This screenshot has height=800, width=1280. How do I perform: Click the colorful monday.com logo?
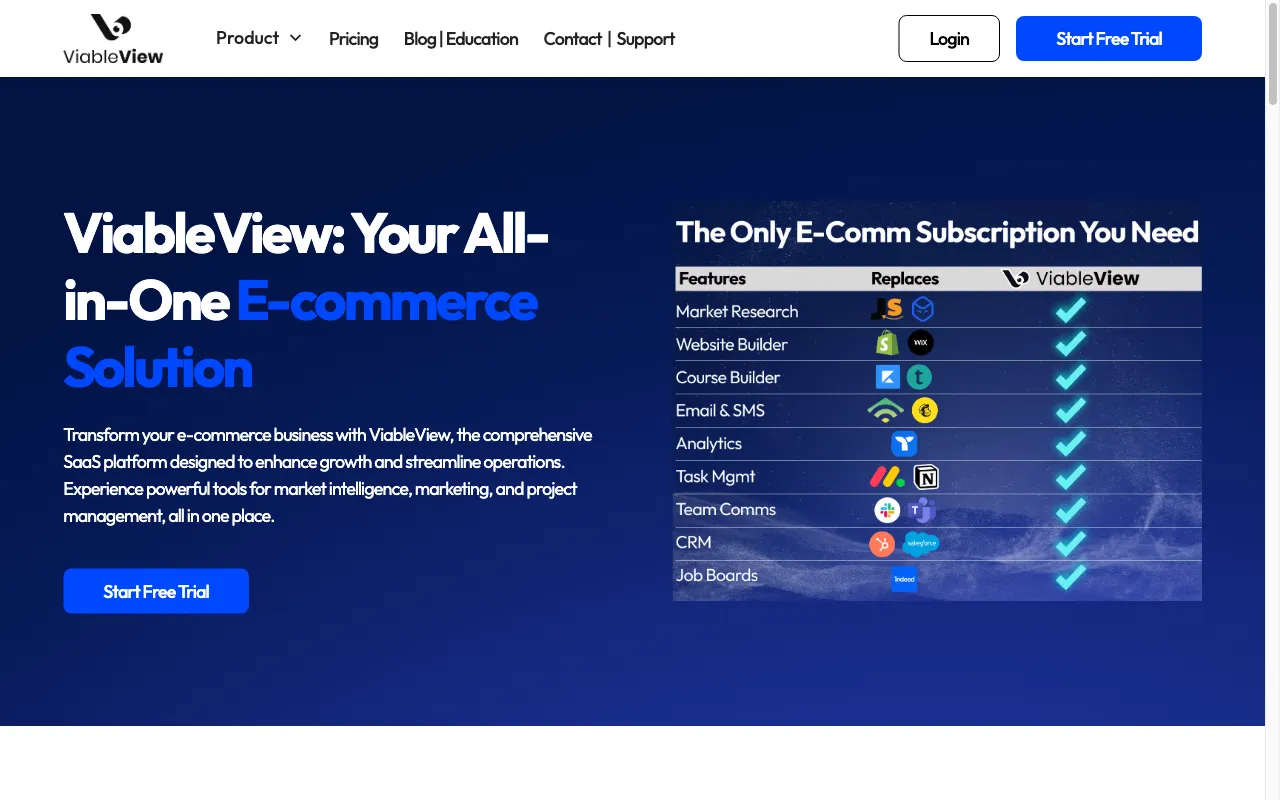pos(887,477)
